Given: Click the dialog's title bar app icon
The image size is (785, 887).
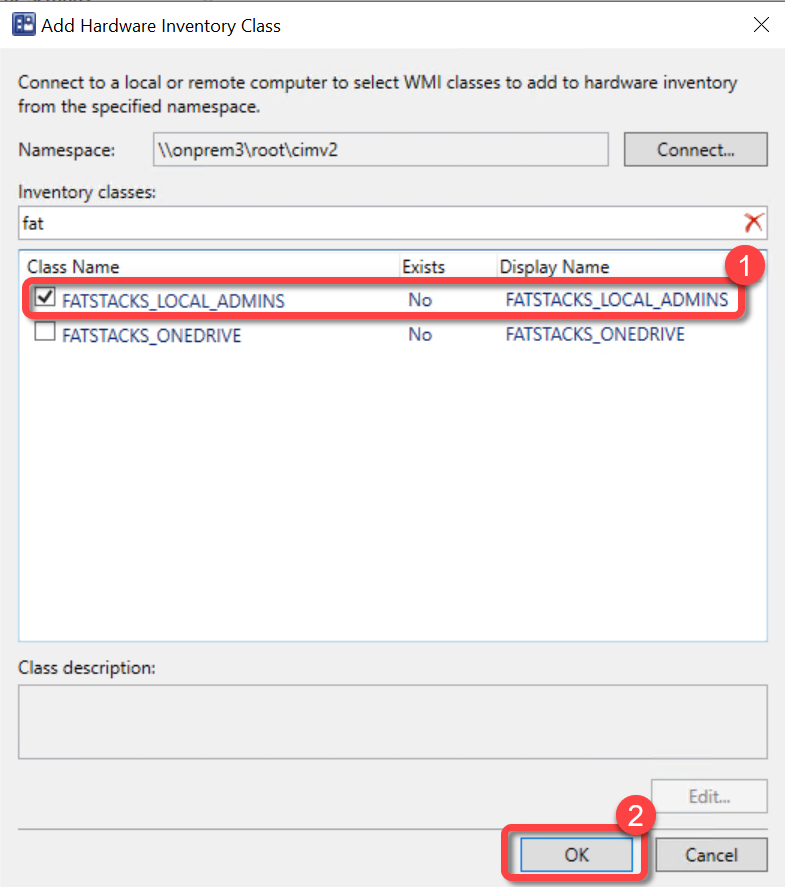Looking at the screenshot, I should 22,26.
